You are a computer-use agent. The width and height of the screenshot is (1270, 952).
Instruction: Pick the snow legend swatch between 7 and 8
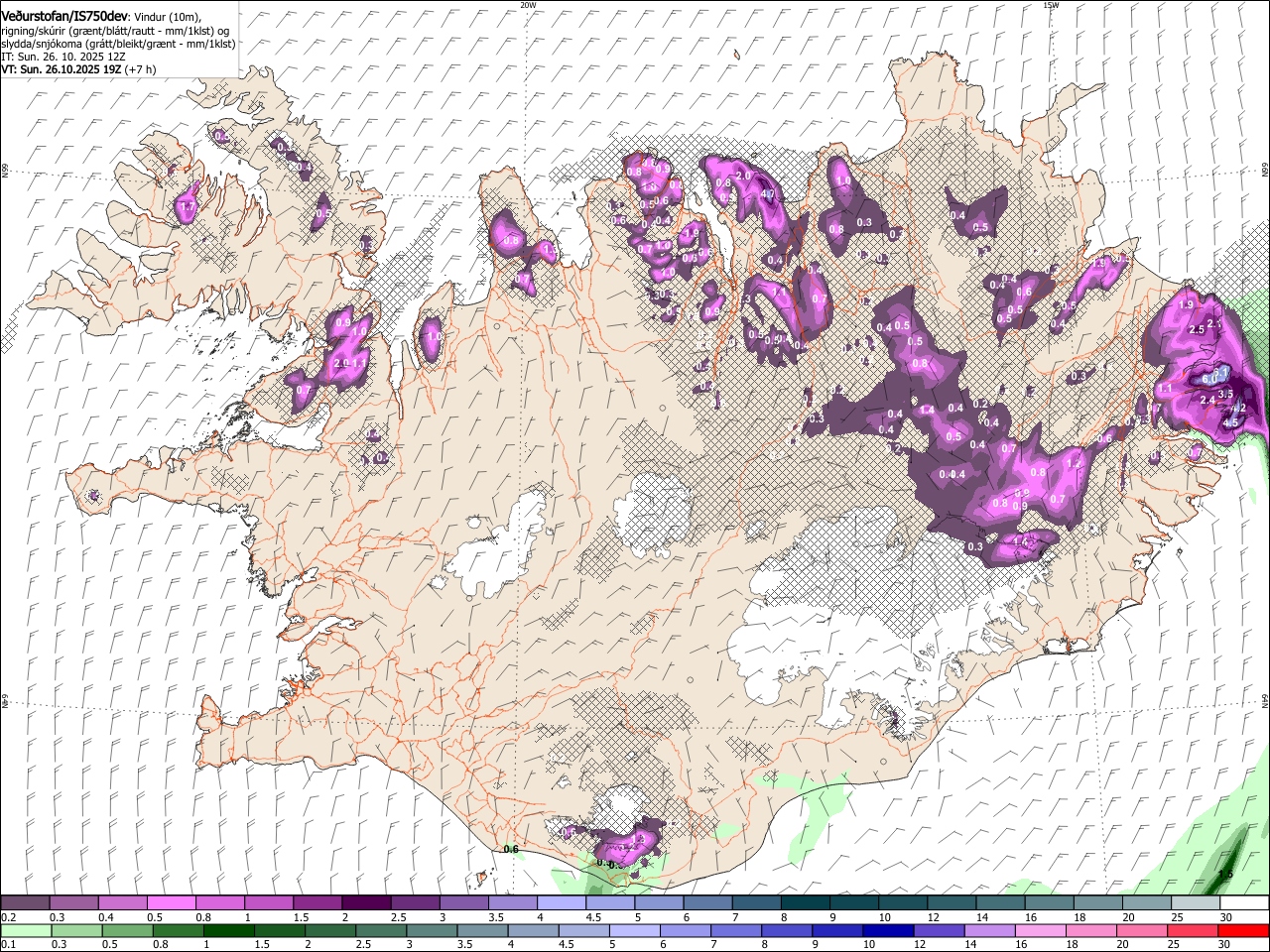[756, 903]
